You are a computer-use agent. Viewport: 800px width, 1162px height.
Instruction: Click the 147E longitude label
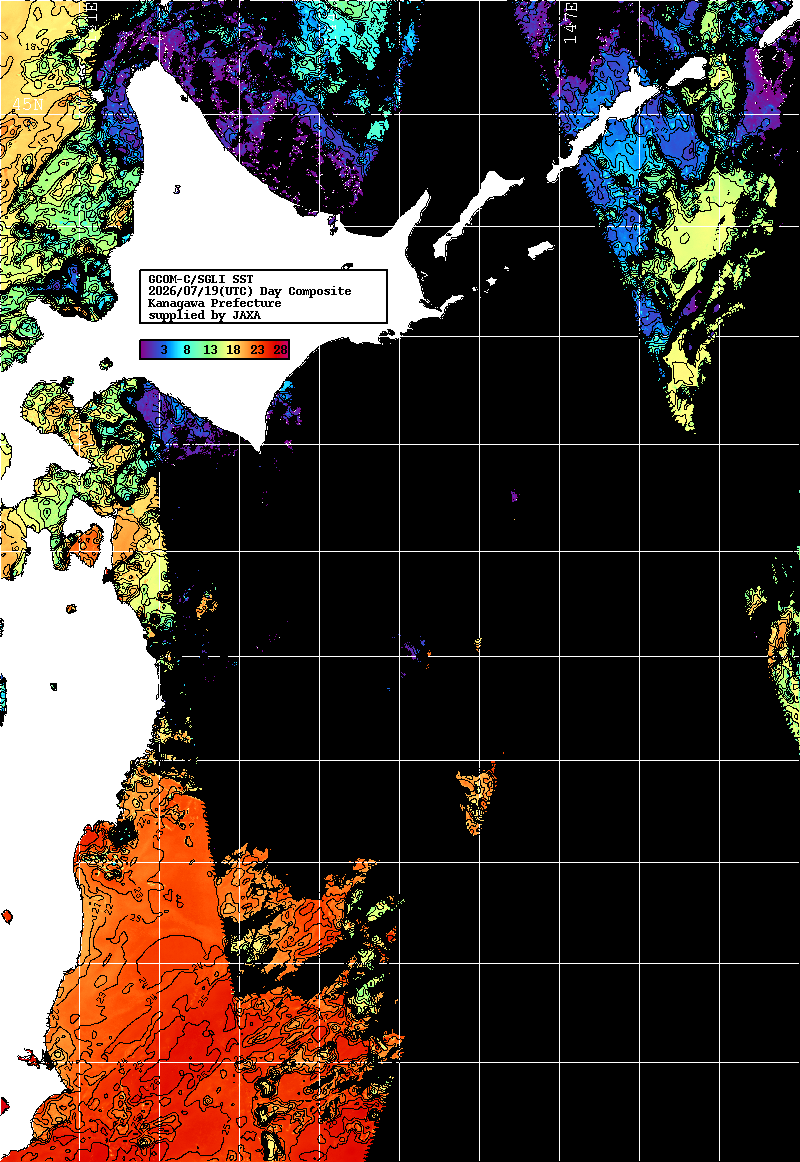pyautogui.click(x=570, y=22)
